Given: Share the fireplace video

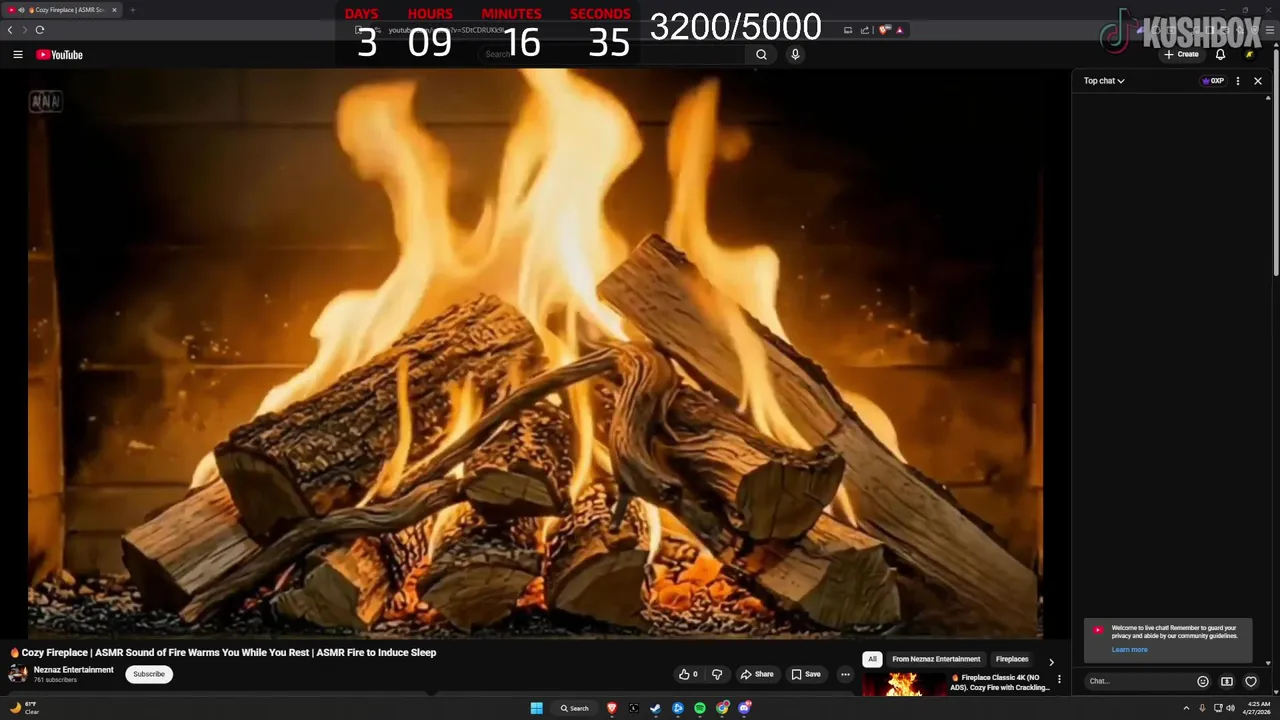Looking at the screenshot, I should [x=757, y=674].
